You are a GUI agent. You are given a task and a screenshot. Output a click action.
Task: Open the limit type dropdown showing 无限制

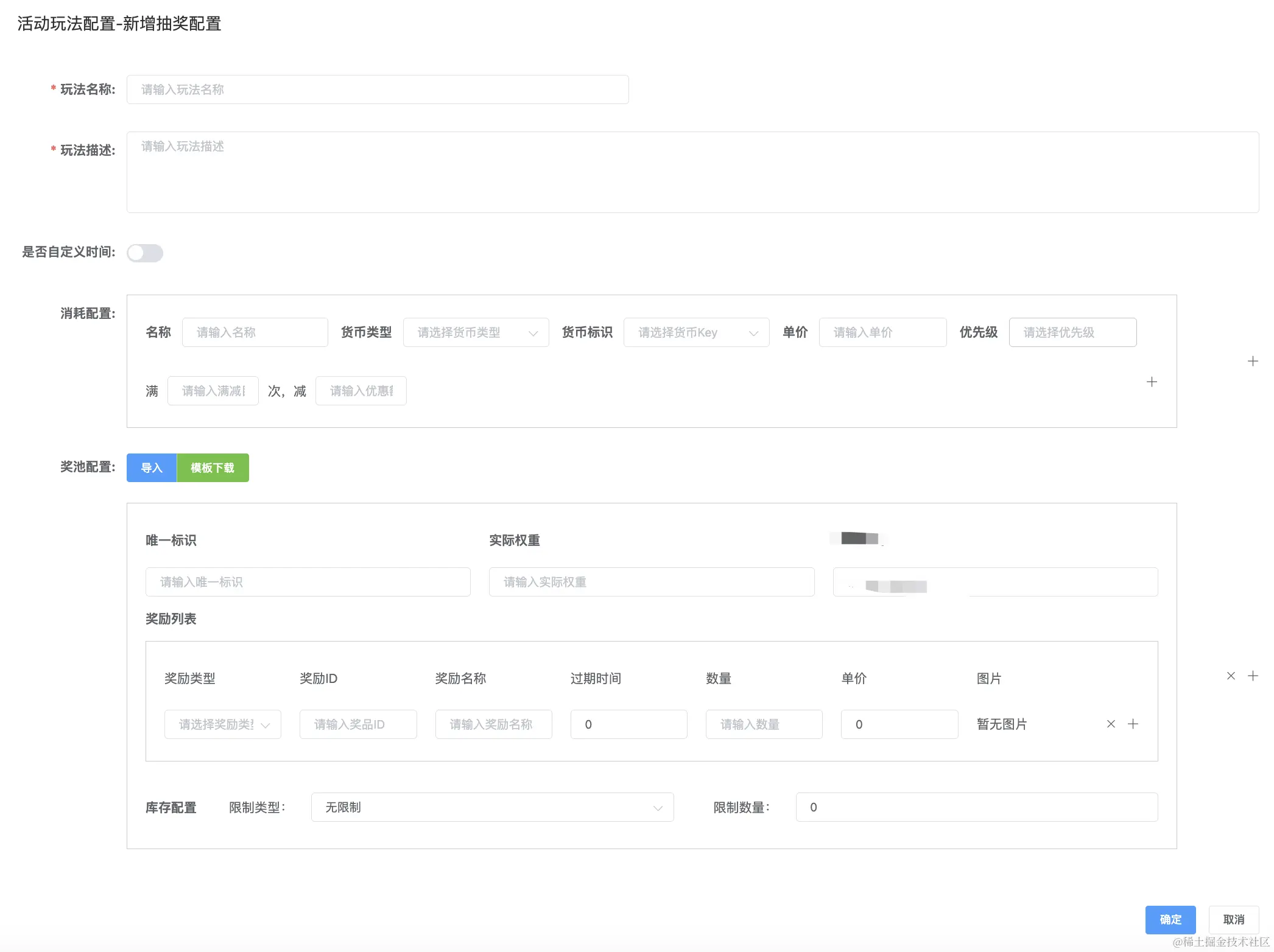pos(492,807)
